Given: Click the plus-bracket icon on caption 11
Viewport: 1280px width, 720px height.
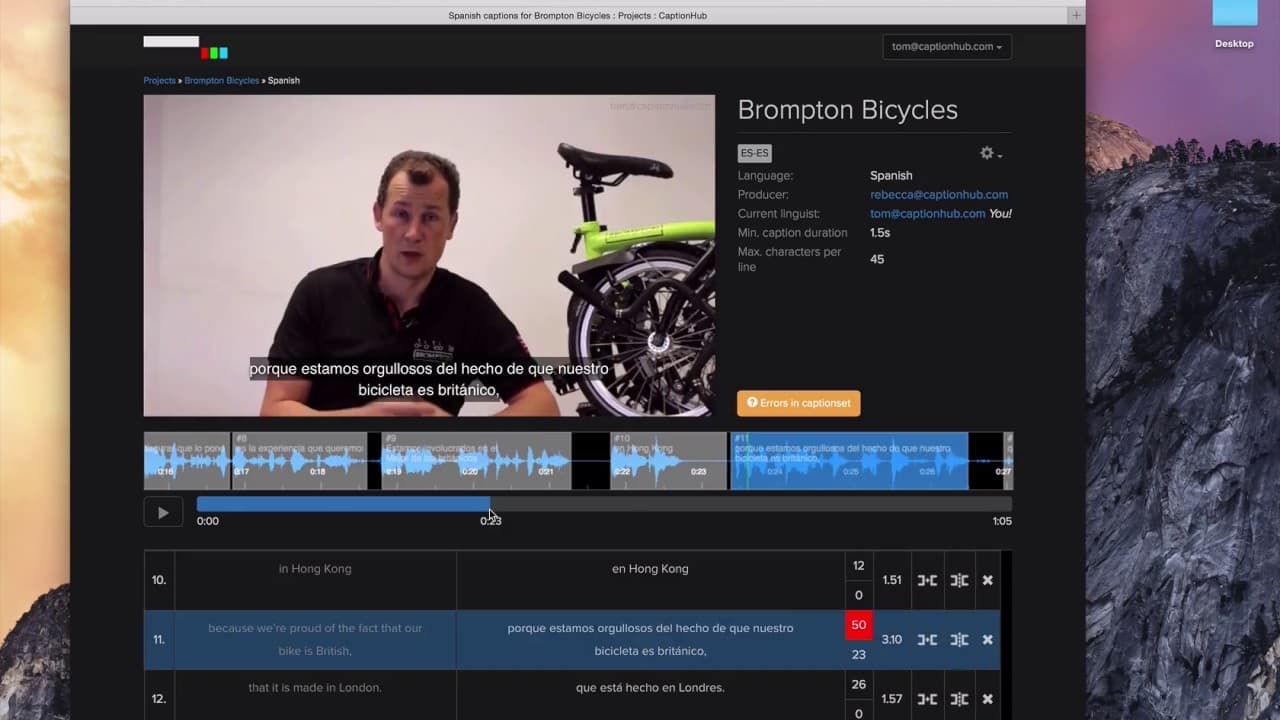Looking at the screenshot, I should coord(927,640).
